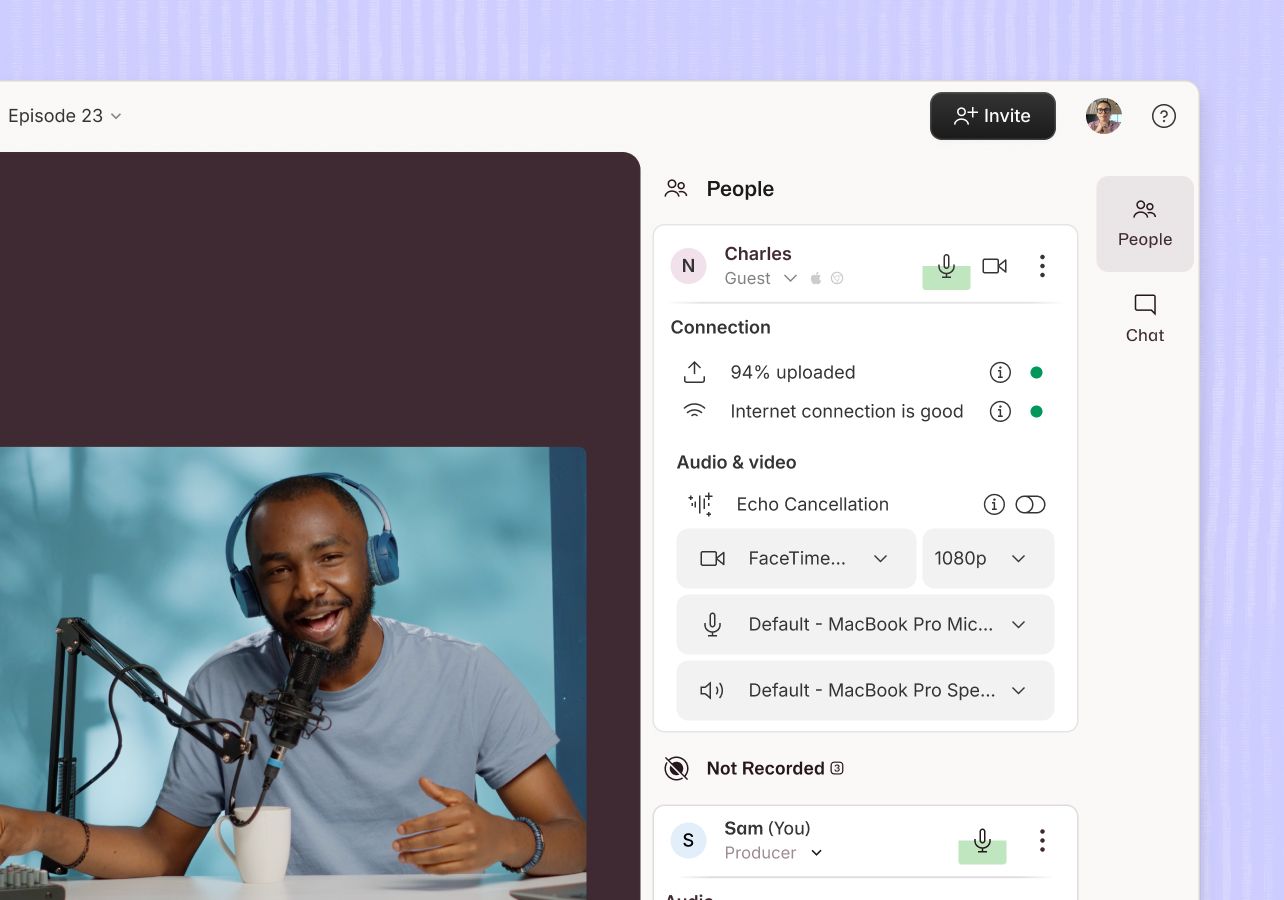Click the Apple device icon beside Guest
This screenshot has height=900, width=1284.
click(816, 278)
